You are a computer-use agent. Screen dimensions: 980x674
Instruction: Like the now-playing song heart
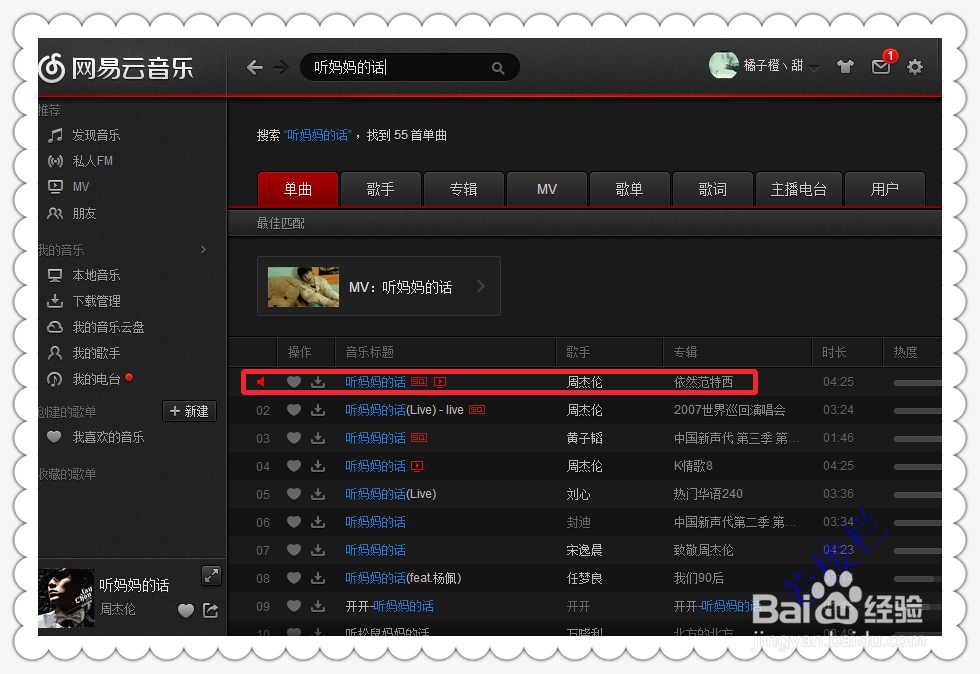(x=186, y=610)
